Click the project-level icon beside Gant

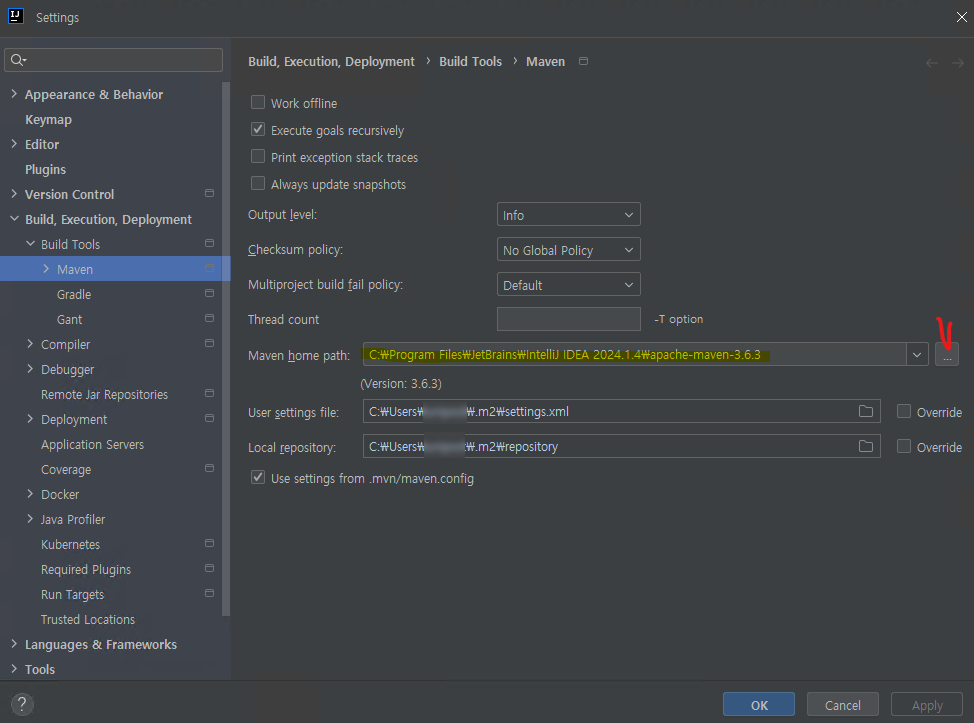coord(209,319)
